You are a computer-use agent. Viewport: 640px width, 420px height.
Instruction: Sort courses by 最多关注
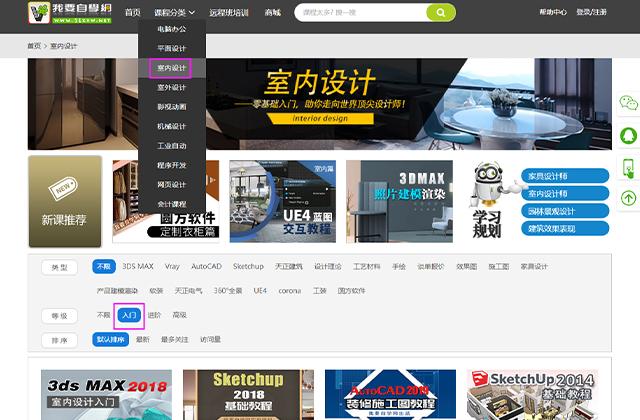pos(175,339)
